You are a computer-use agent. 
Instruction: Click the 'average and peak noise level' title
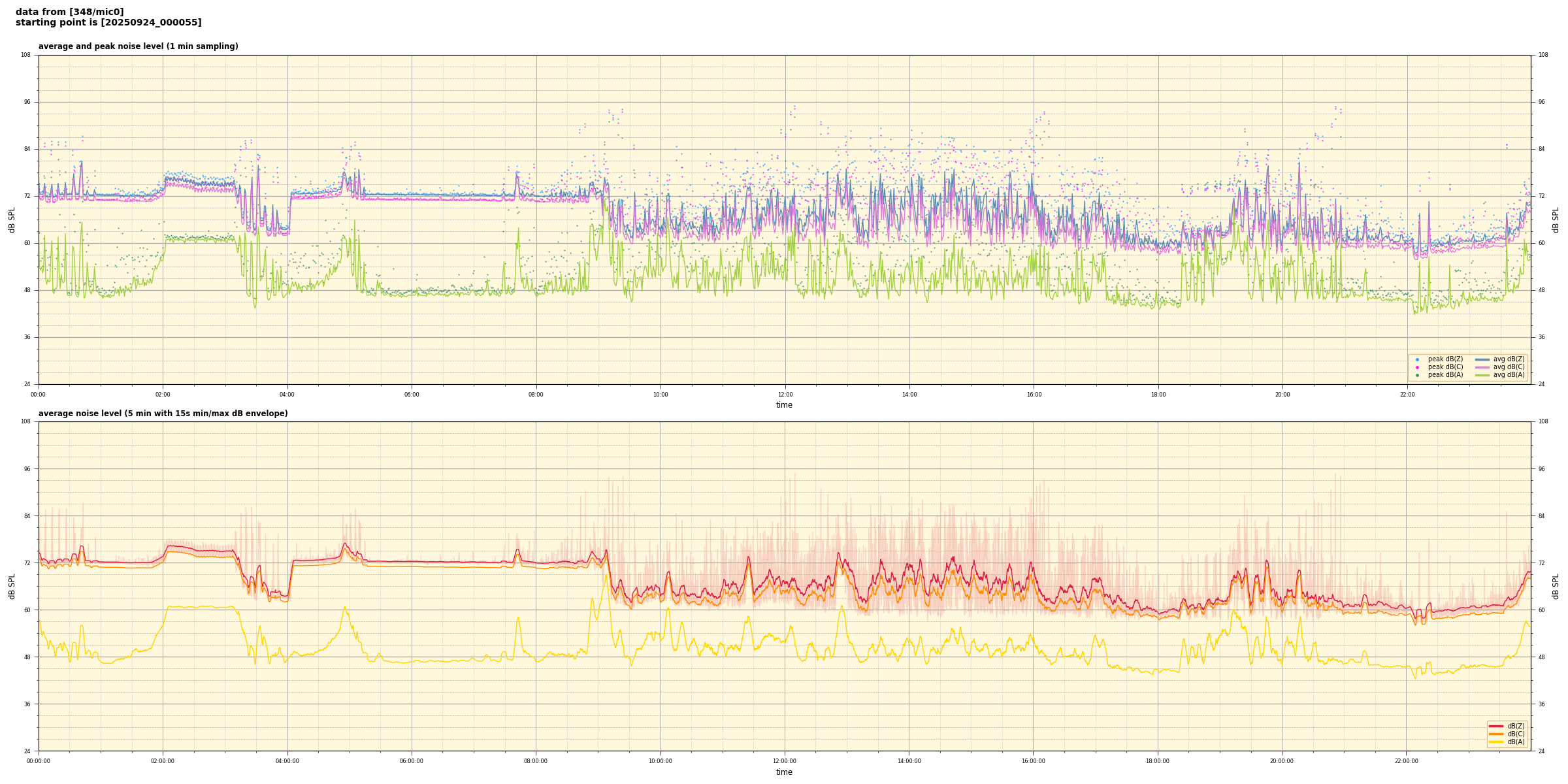coord(138,46)
